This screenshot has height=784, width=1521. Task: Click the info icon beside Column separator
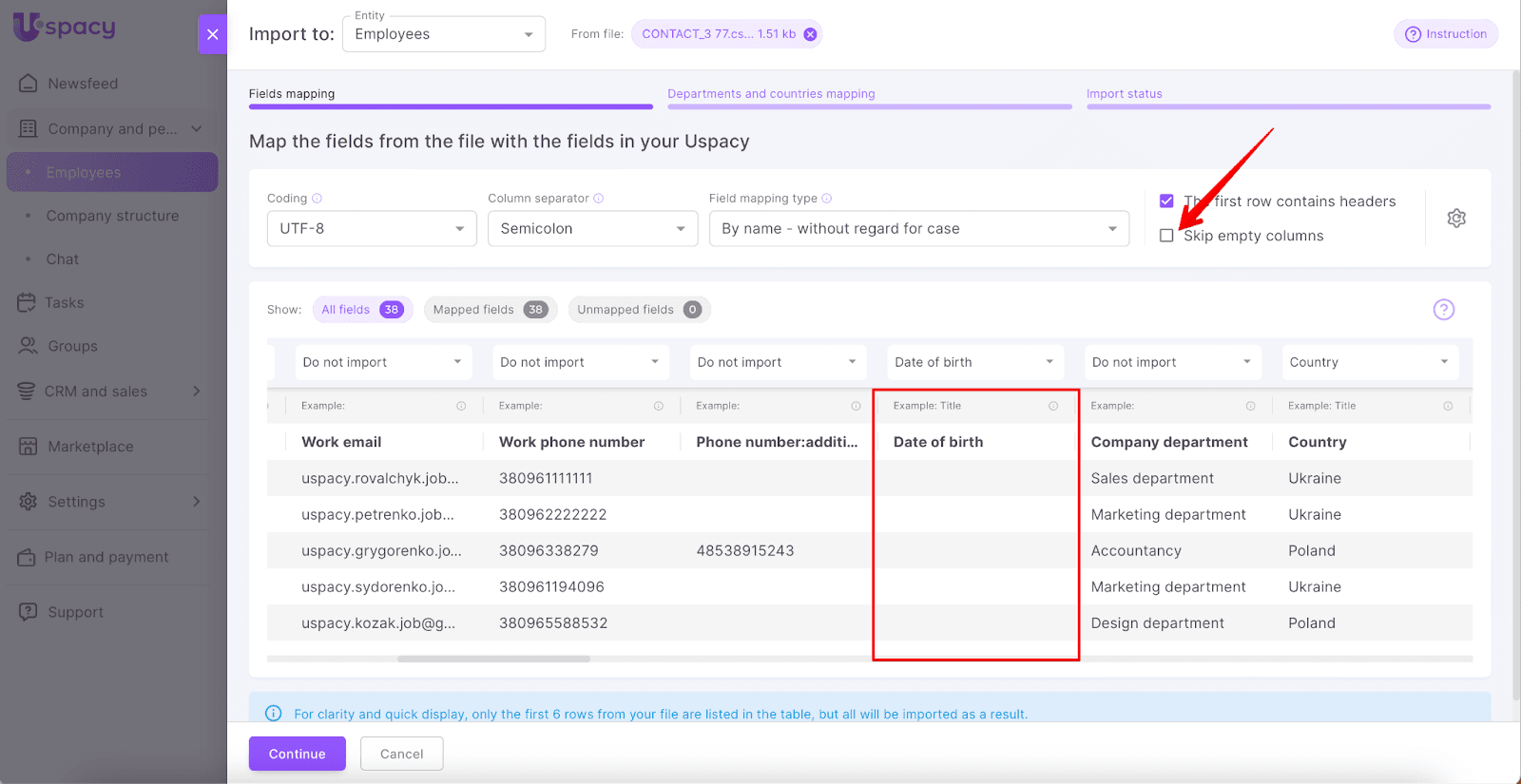pos(599,199)
